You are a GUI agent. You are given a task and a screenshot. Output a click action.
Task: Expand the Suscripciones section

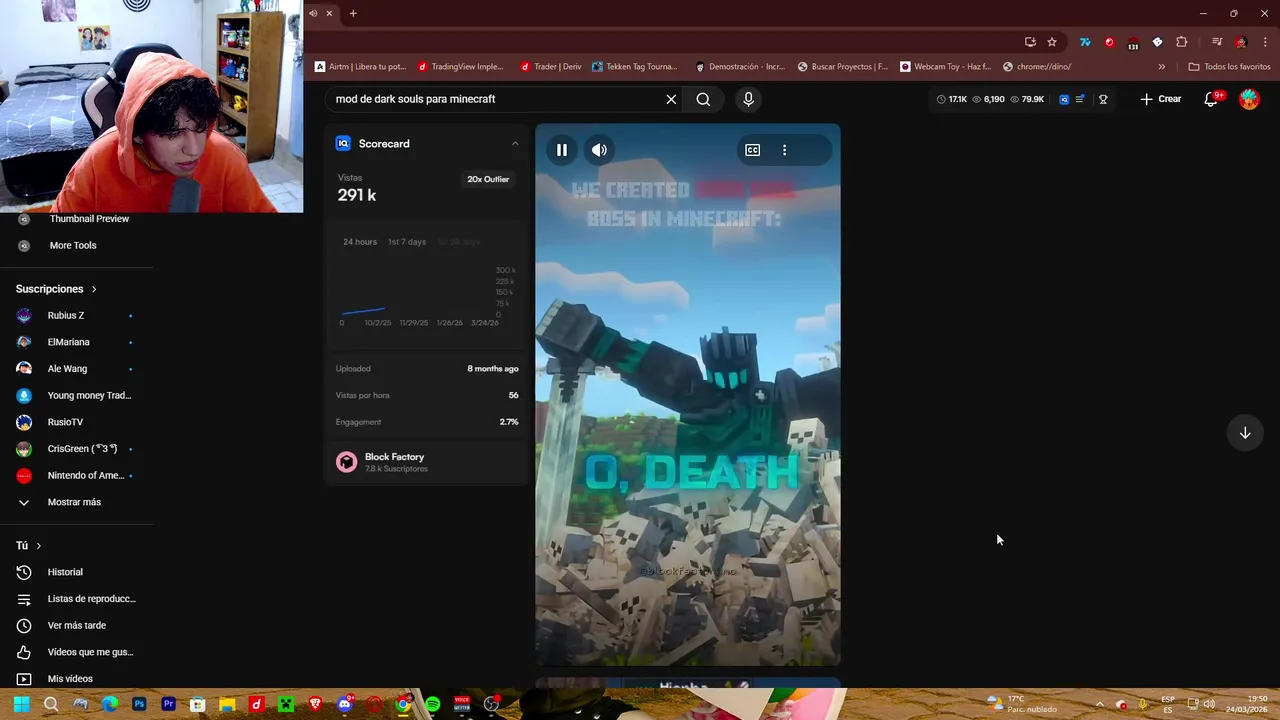(x=56, y=289)
